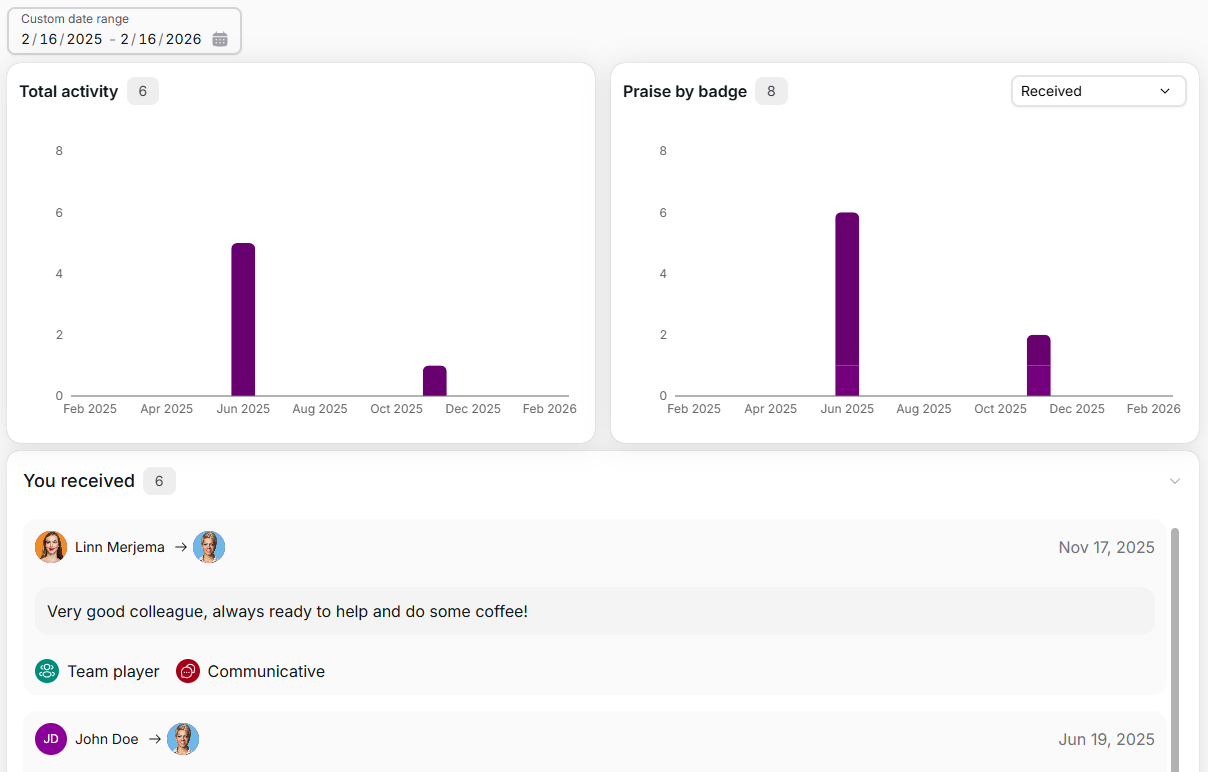This screenshot has width=1208, height=772.
Task: Click November 2025 bar in Praise by badge
Action: point(1038,365)
